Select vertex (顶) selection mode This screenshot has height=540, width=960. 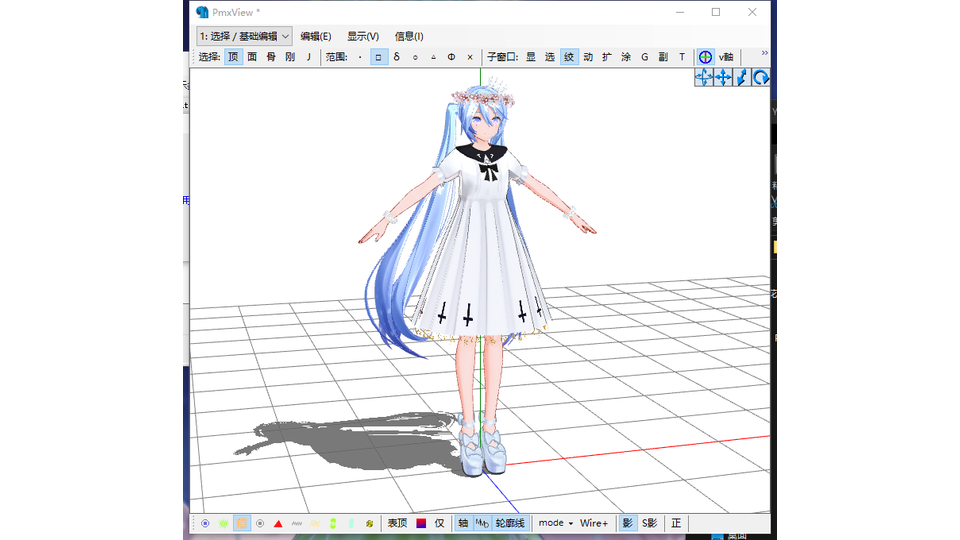(233, 57)
